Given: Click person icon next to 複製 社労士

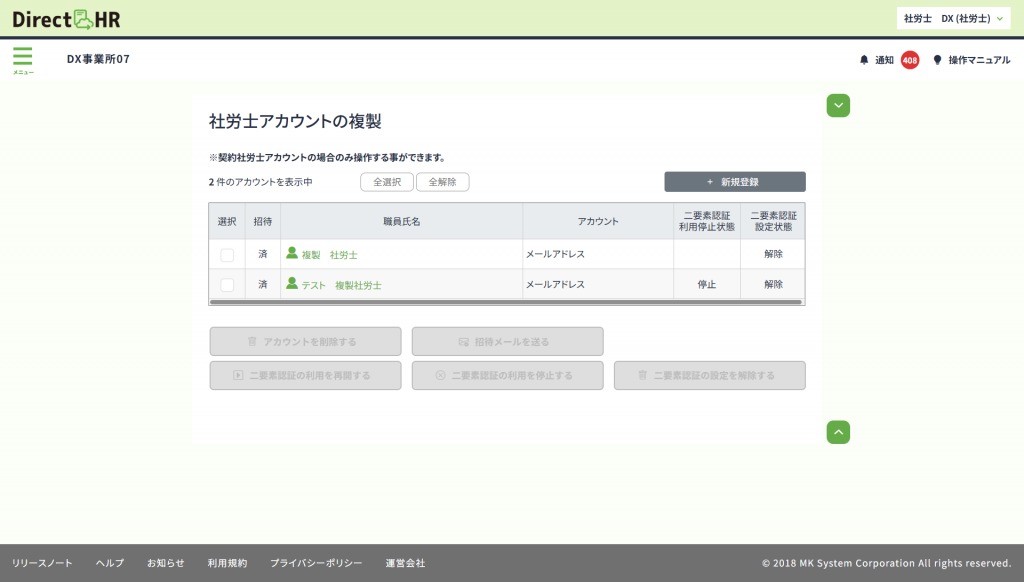Looking at the screenshot, I should click(292, 254).
